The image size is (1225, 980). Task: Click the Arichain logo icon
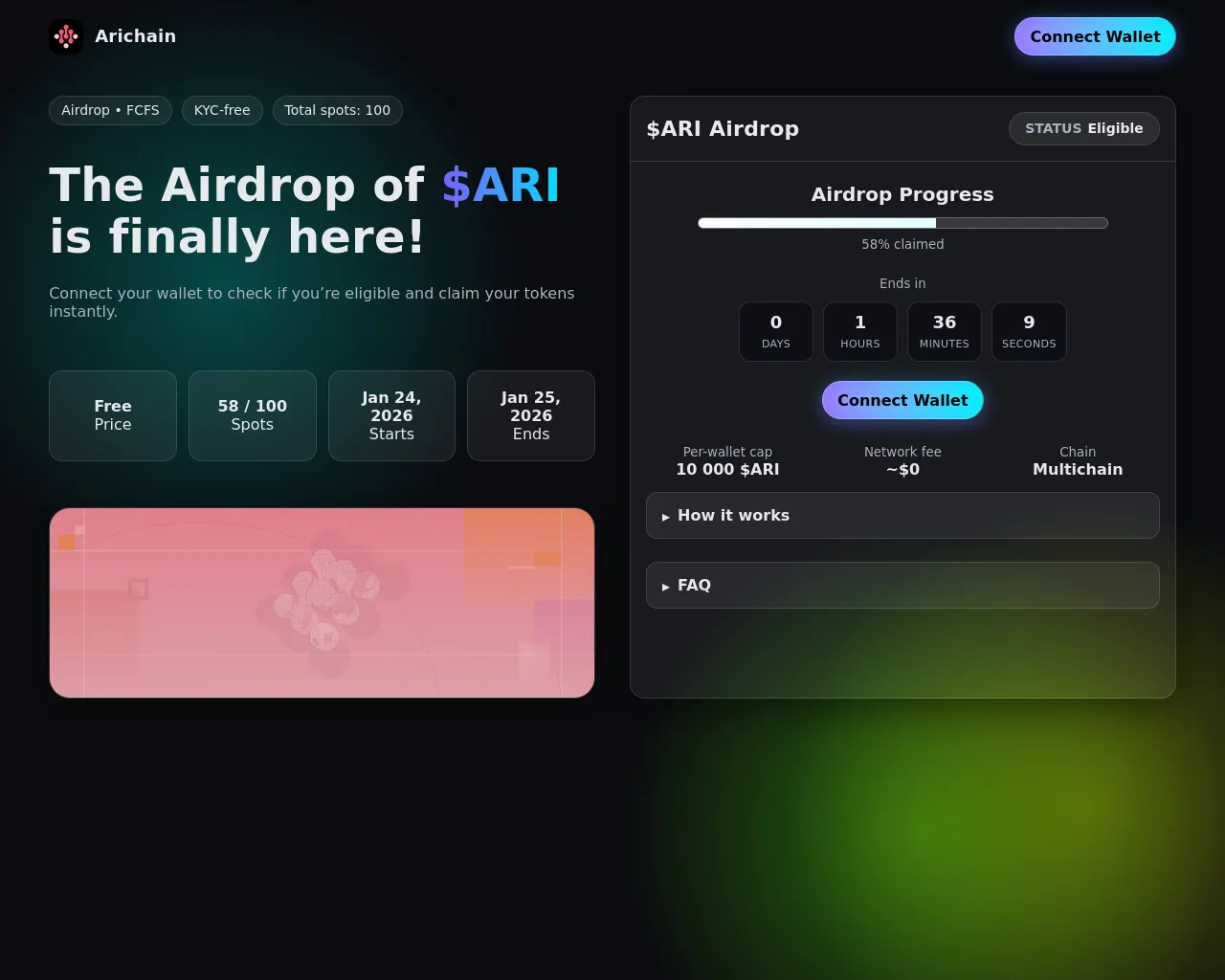coord(66,36)
